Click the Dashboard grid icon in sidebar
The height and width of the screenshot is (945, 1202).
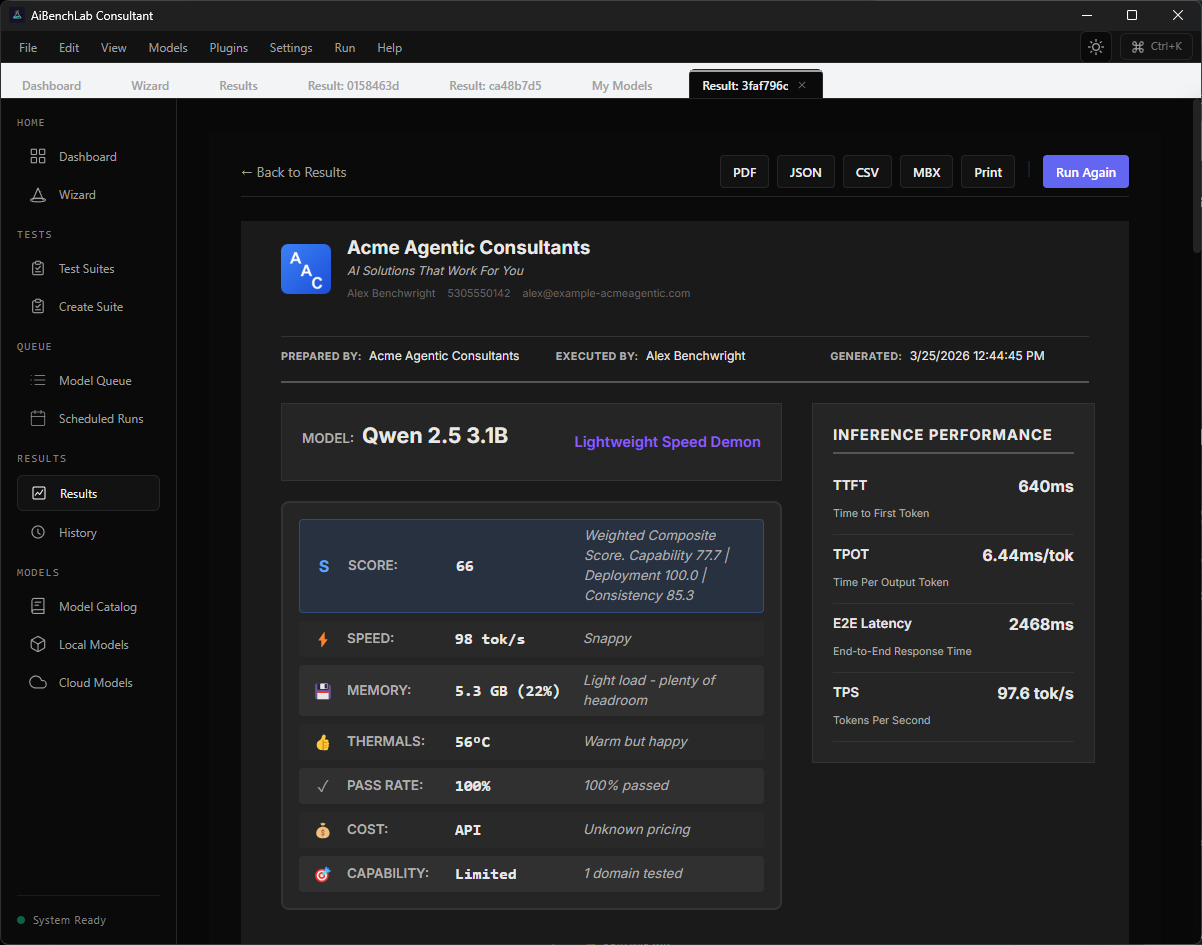(38, 156)
